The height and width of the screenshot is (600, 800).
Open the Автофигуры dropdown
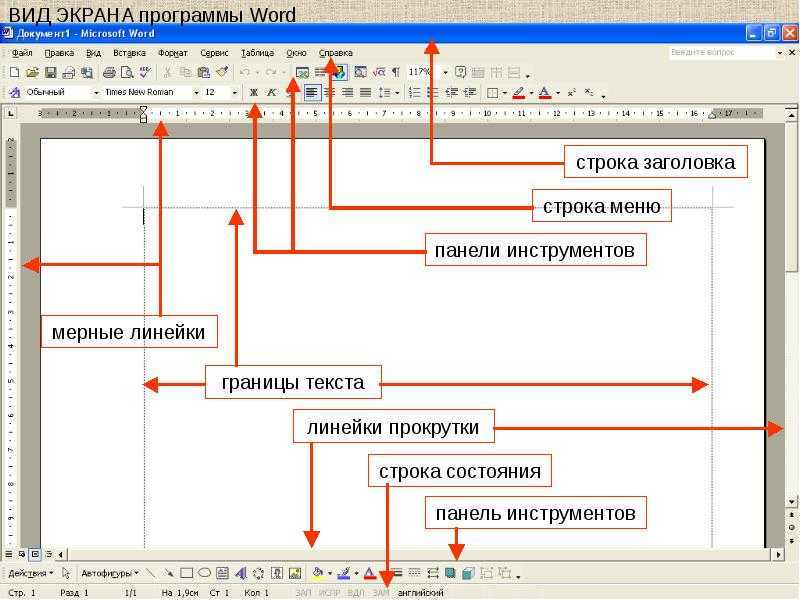(x=110, y=573)
